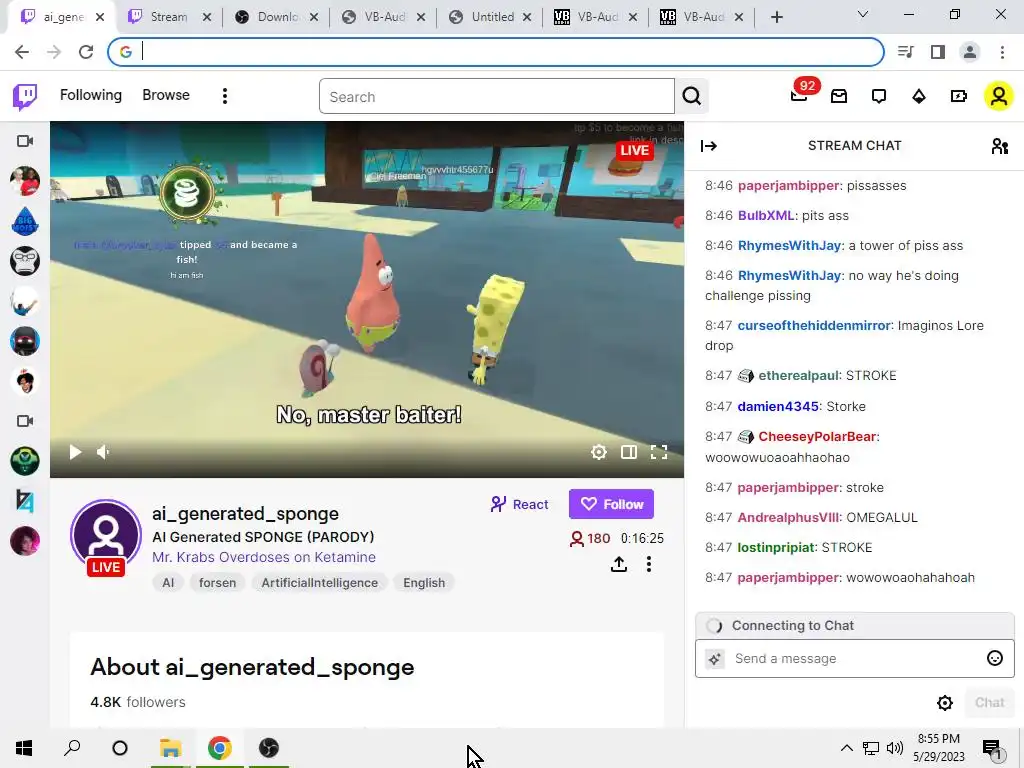Reload the current page
This screenshot has width=1024, height=768.
tap(86, 52)
